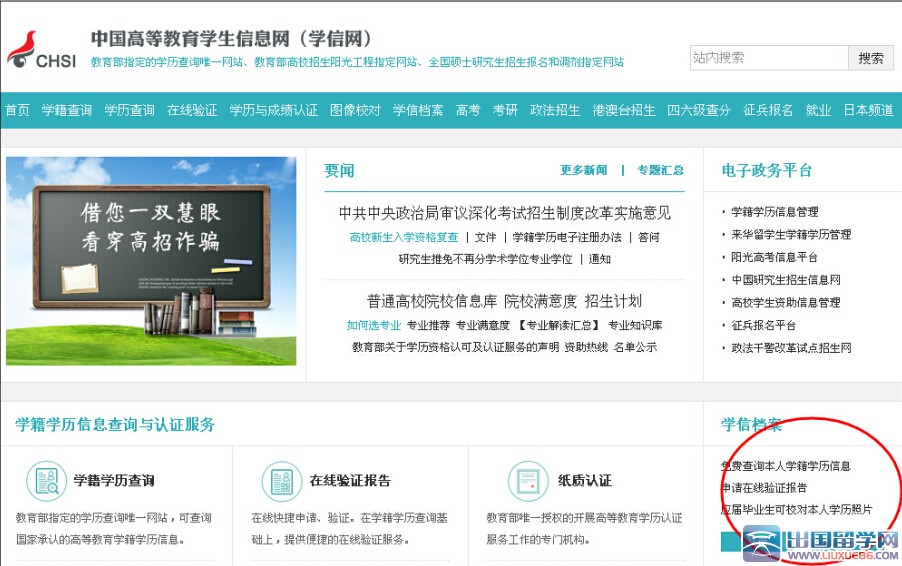This screenshot has height=566, width=902.
Task: Open the 如何选专业 link
Action: coord(373,325)
